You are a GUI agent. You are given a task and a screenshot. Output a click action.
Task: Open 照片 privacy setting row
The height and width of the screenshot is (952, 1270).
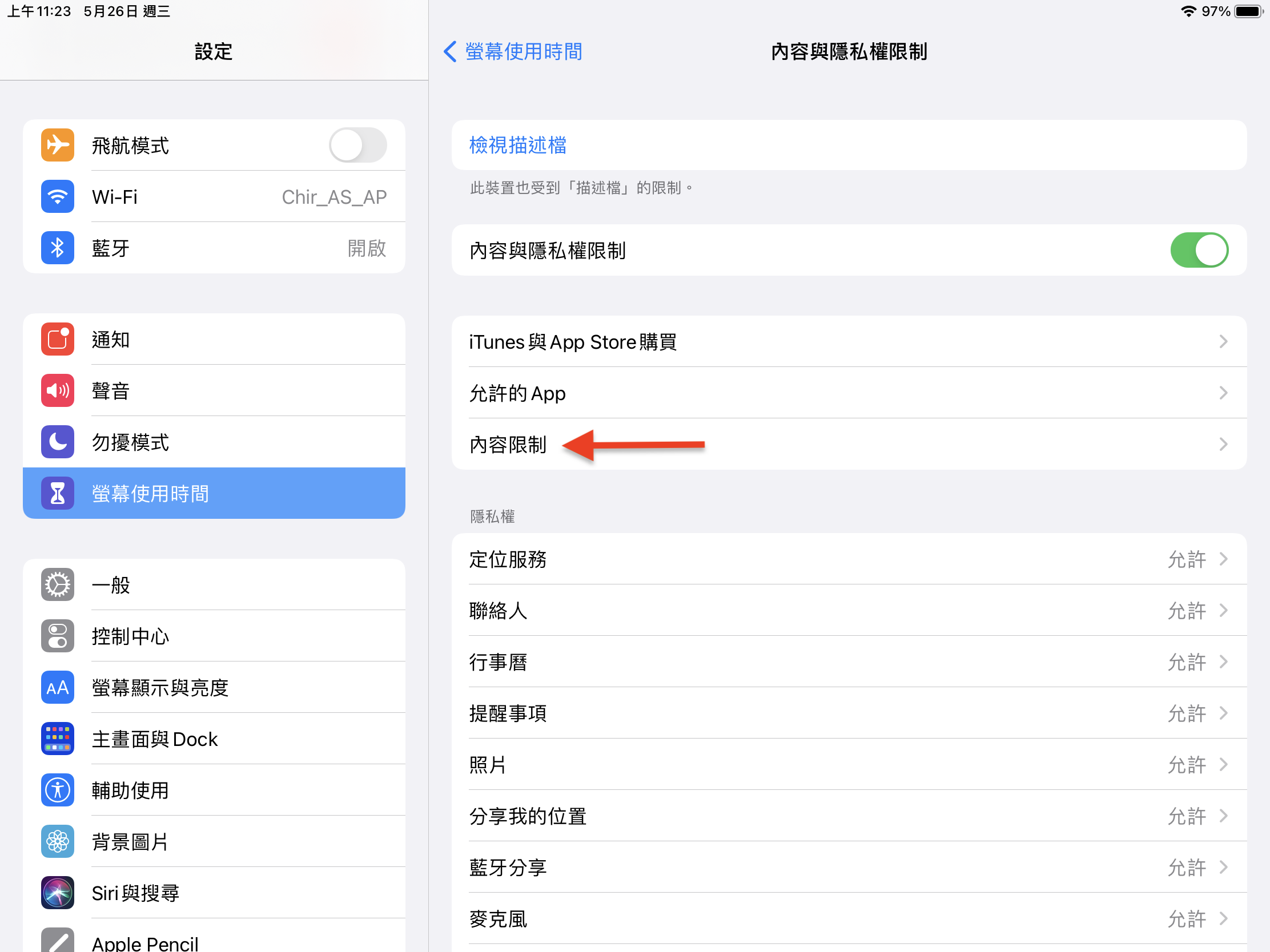(x=849, y=765)
